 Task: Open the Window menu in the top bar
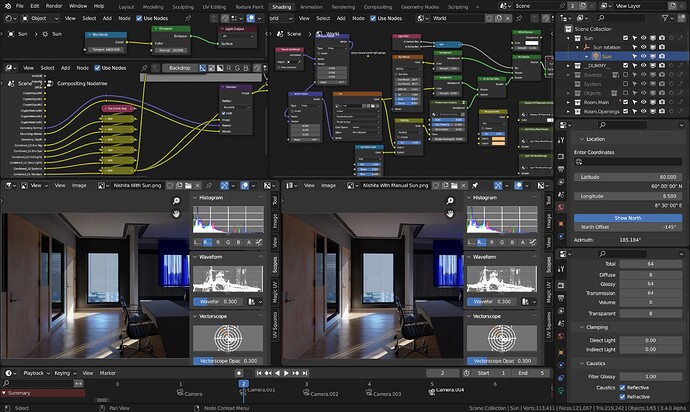pos(78,6)
